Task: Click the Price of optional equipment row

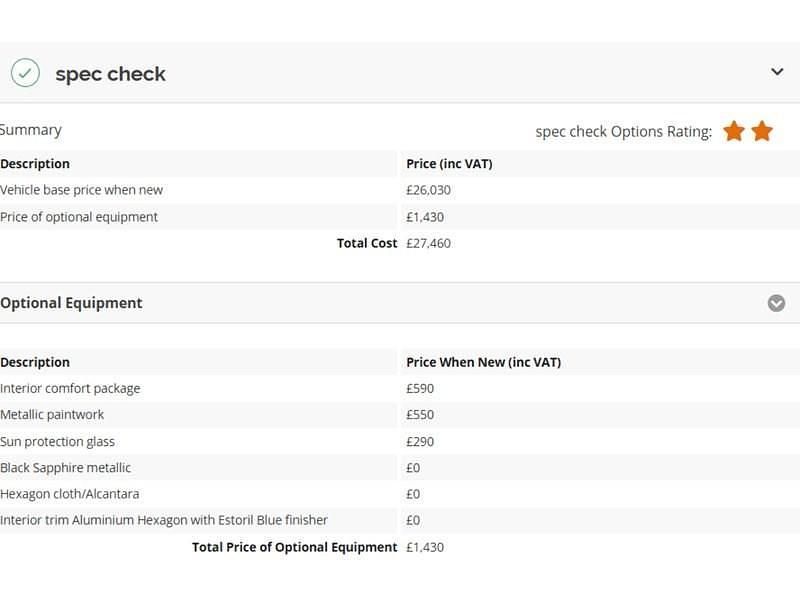Action: coord(79,217)
